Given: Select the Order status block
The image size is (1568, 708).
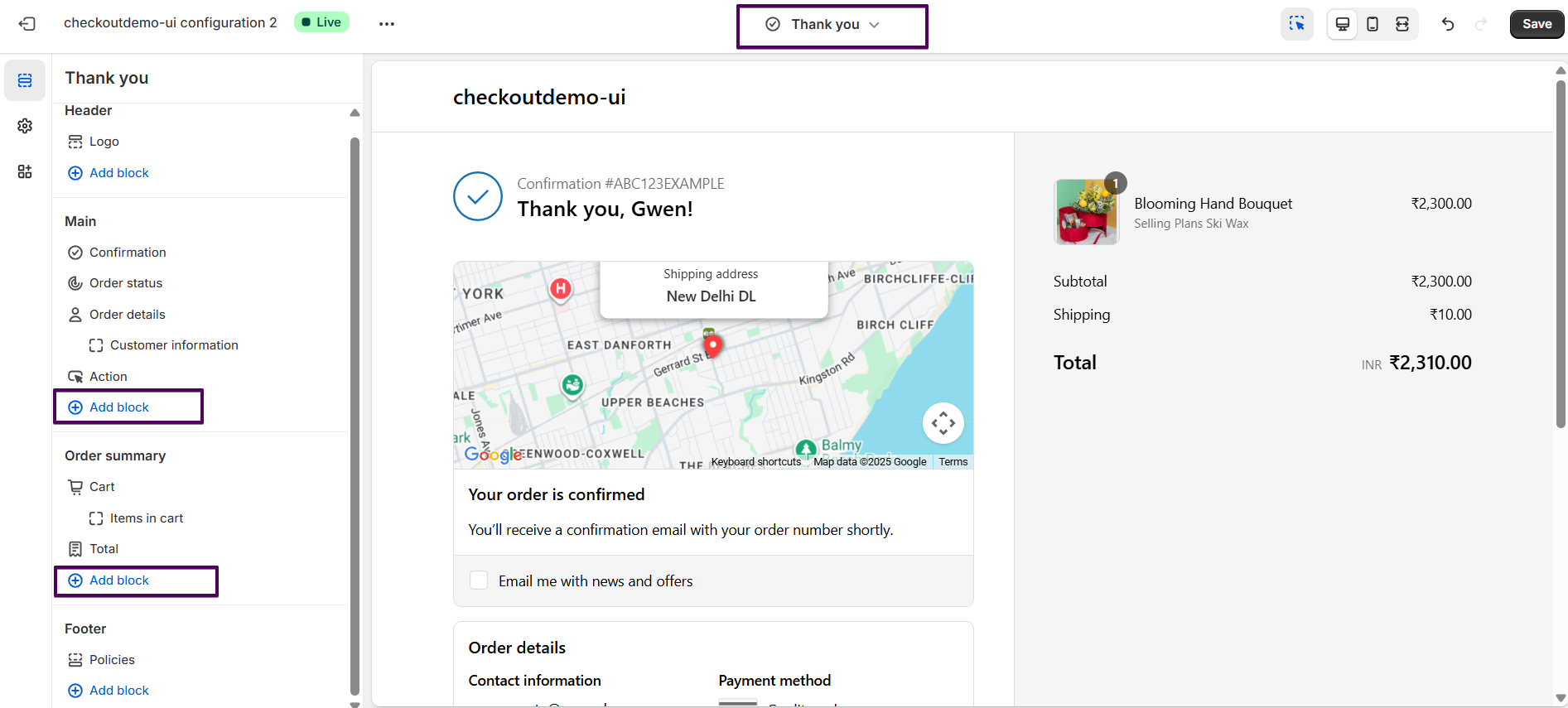Looking at the screenshot, I should (126, 283).
